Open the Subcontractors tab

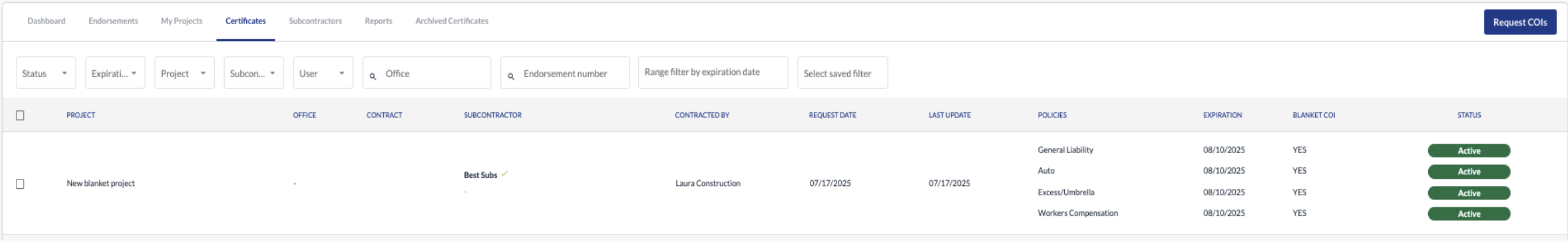(x=315, y=20)
